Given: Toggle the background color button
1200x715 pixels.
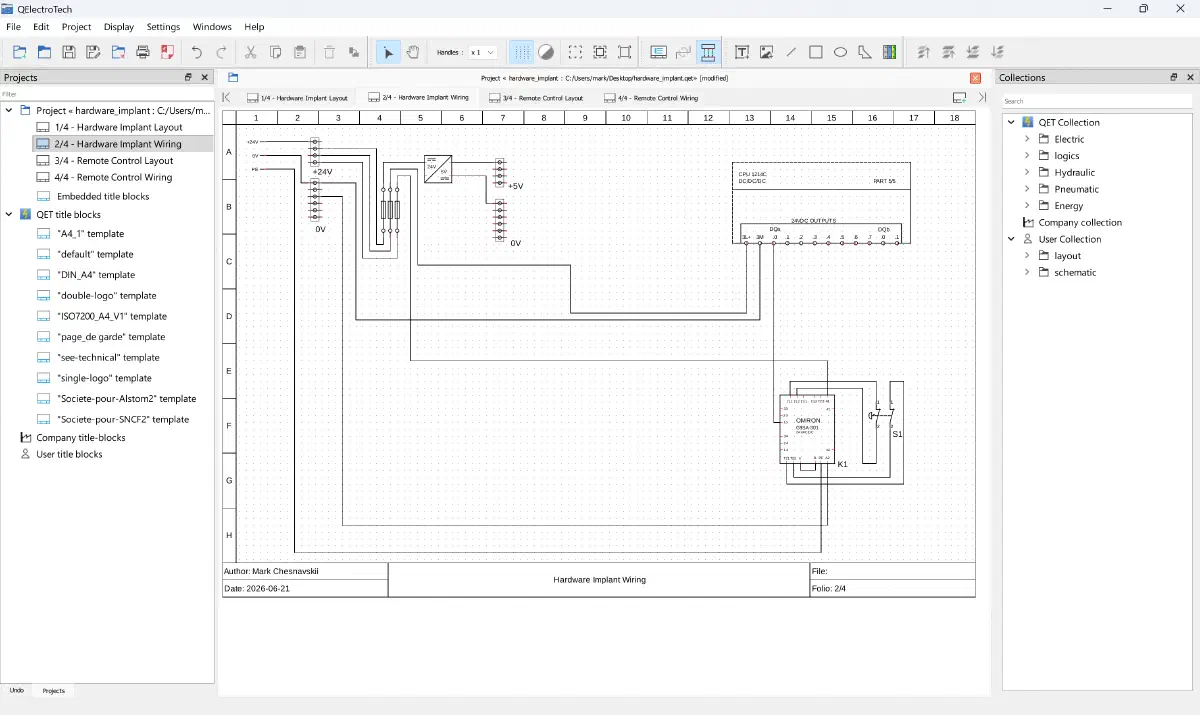Looking at the screenshot, I should pyautogui.click(x=546, y=52).
